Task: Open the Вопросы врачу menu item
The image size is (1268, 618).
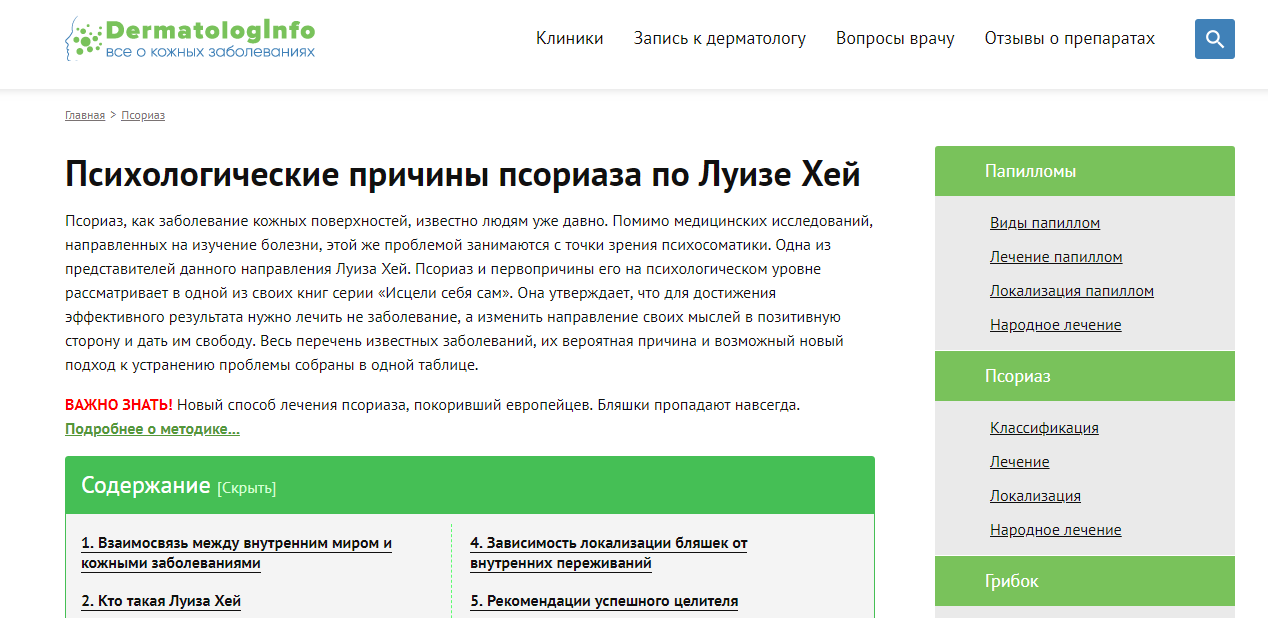Action: (895, 39)
